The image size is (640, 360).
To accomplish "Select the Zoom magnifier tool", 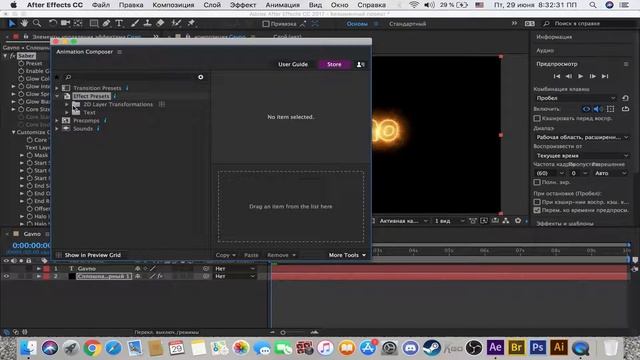I will pos(37,24).
